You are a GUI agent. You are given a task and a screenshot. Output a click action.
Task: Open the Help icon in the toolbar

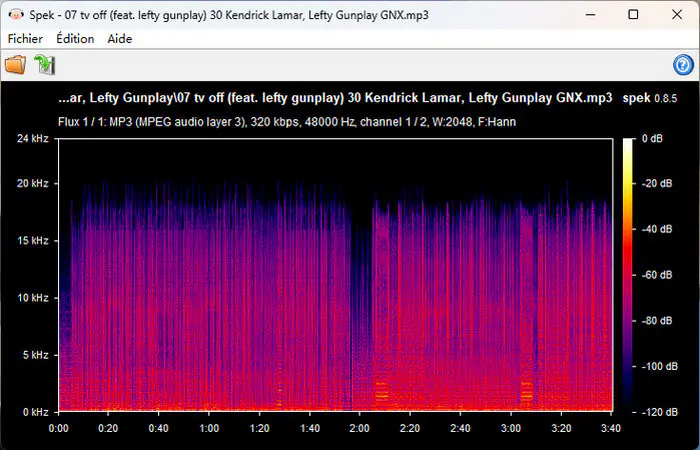683,65
